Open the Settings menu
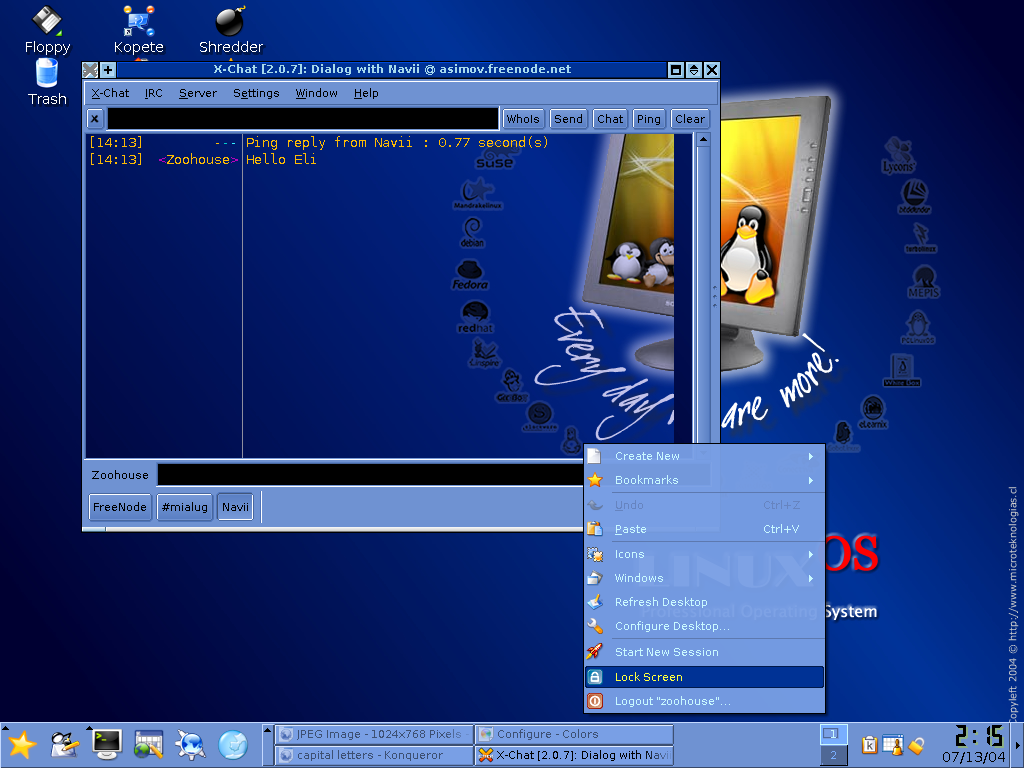 point(256,93)
